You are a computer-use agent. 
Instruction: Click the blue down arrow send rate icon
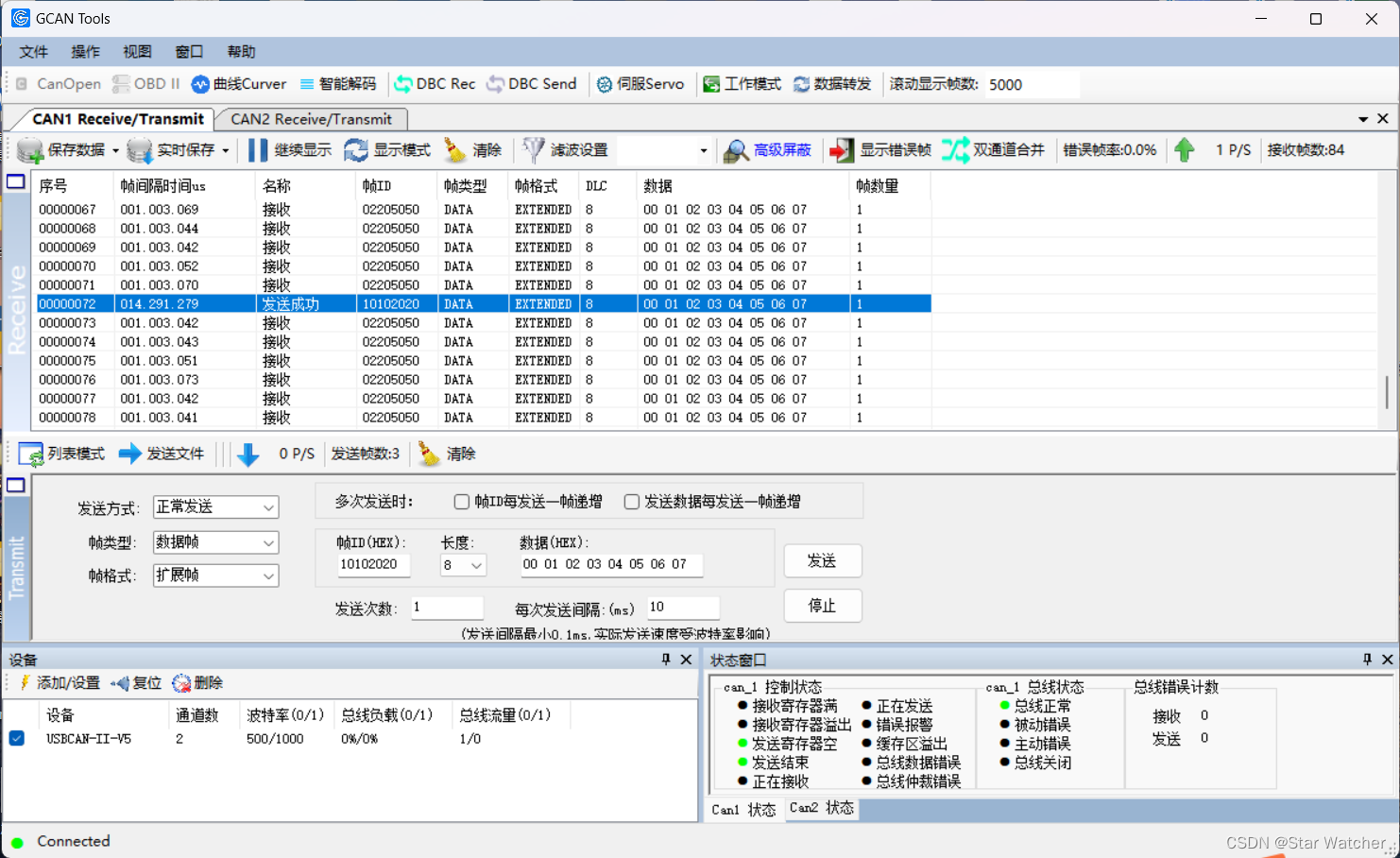pos(248,455)
